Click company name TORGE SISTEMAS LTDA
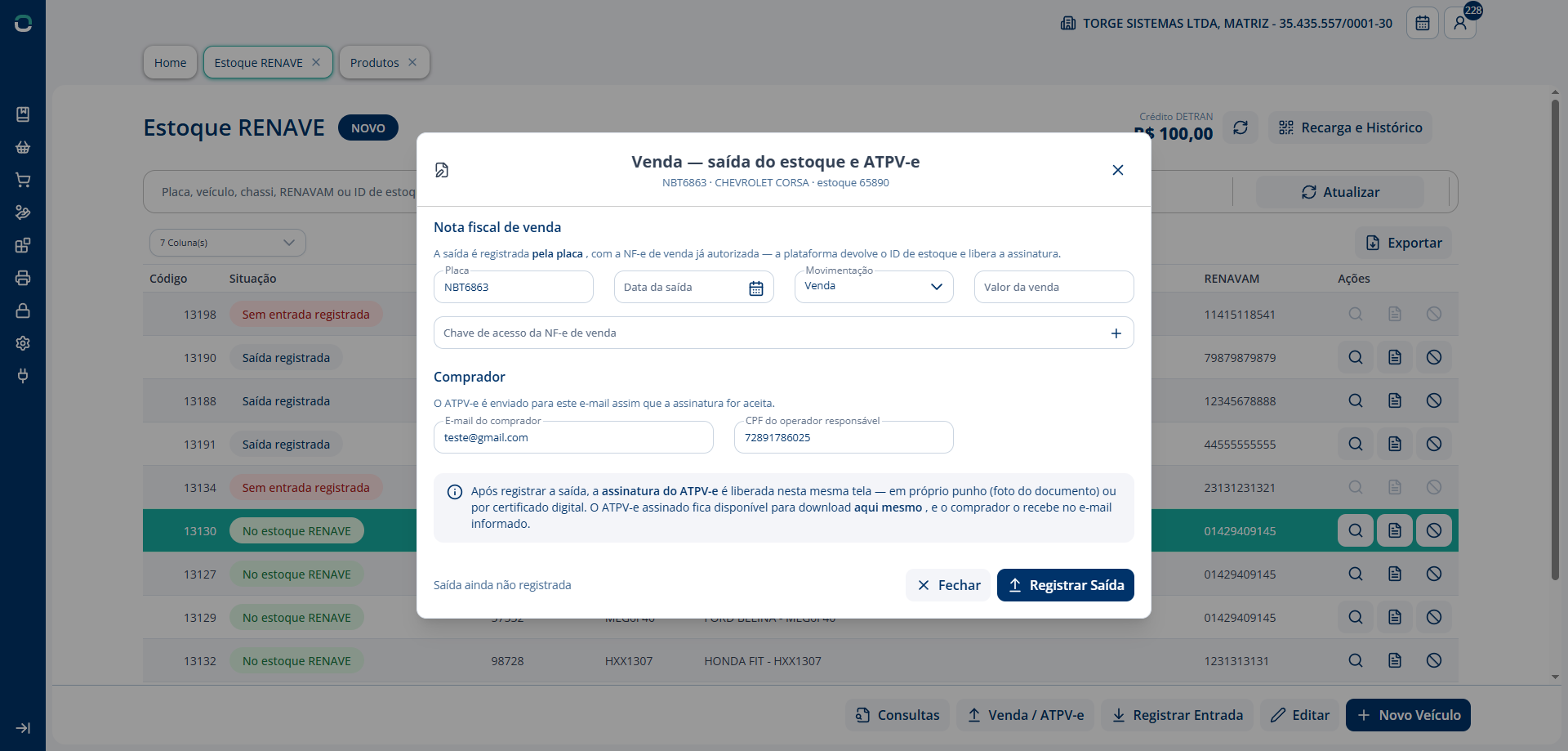The width and height of the screenshot is (1568, 751). pos(1237,24)
